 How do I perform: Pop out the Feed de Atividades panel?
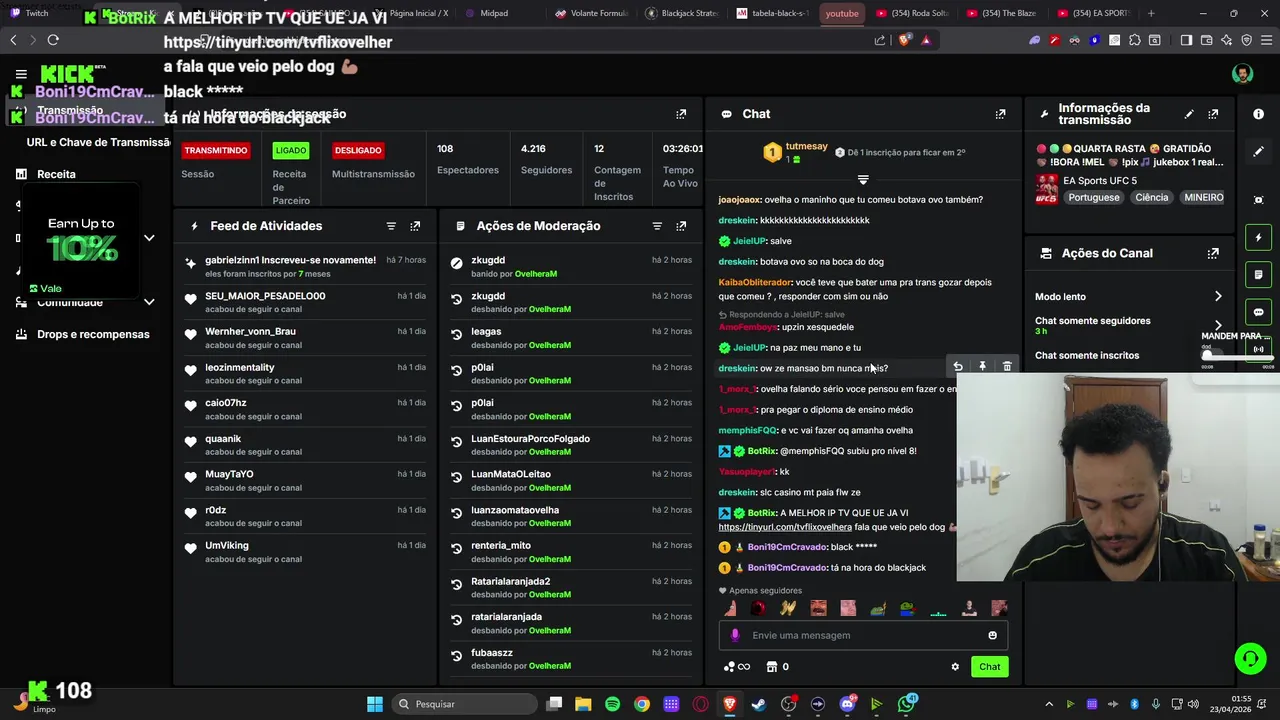(415, 226)
